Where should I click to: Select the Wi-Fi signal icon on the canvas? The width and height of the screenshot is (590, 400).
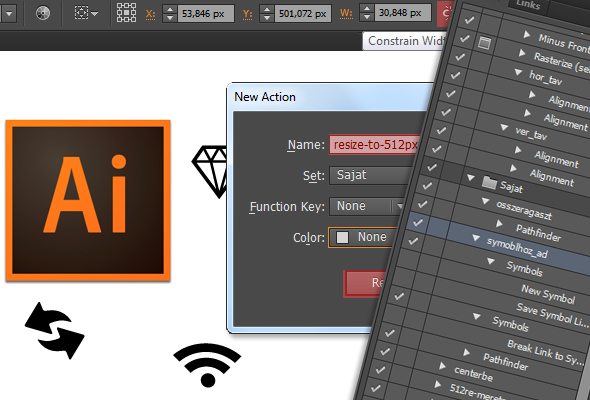click(x=207, y=365)
